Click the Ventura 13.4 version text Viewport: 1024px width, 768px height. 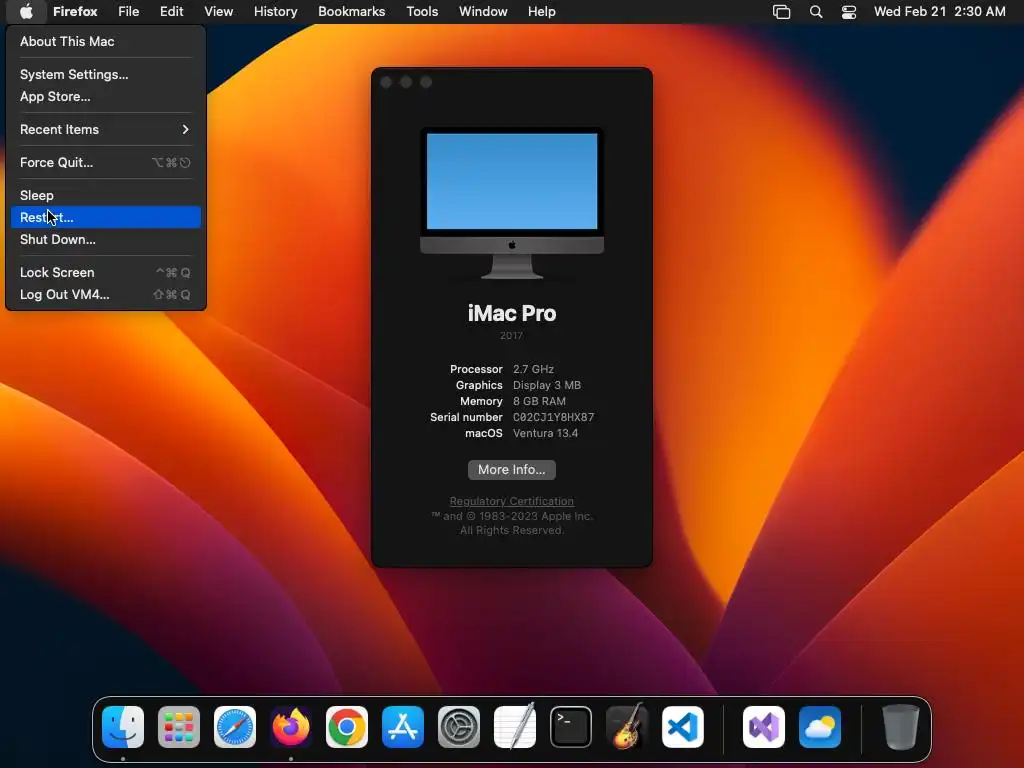click(x=545, y=434)
